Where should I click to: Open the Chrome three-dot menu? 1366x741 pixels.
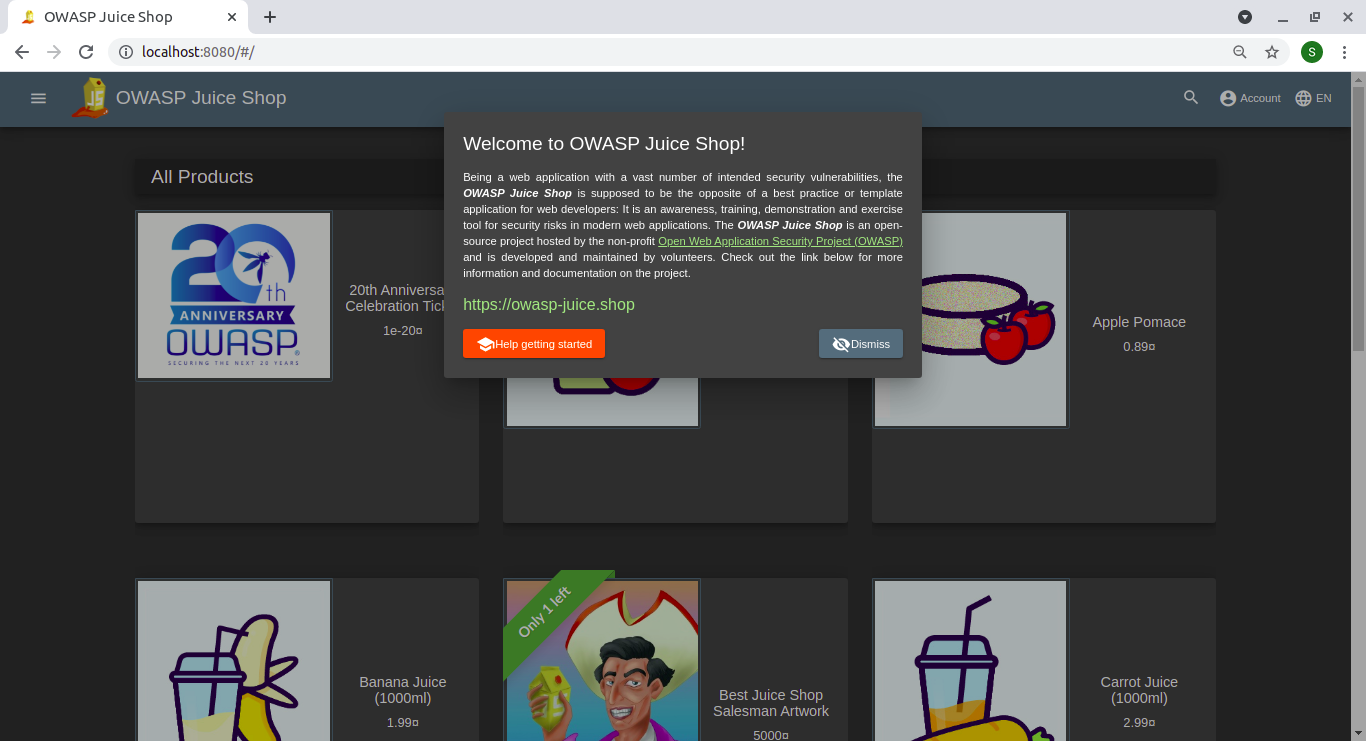coord(1346,52)
